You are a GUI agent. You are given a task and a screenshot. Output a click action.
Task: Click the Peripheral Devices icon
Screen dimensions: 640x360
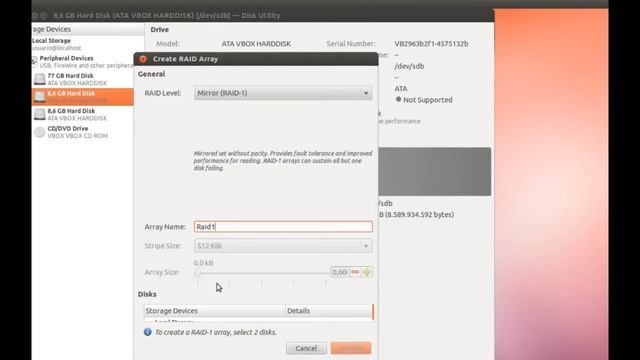click(x=35, y=62)
